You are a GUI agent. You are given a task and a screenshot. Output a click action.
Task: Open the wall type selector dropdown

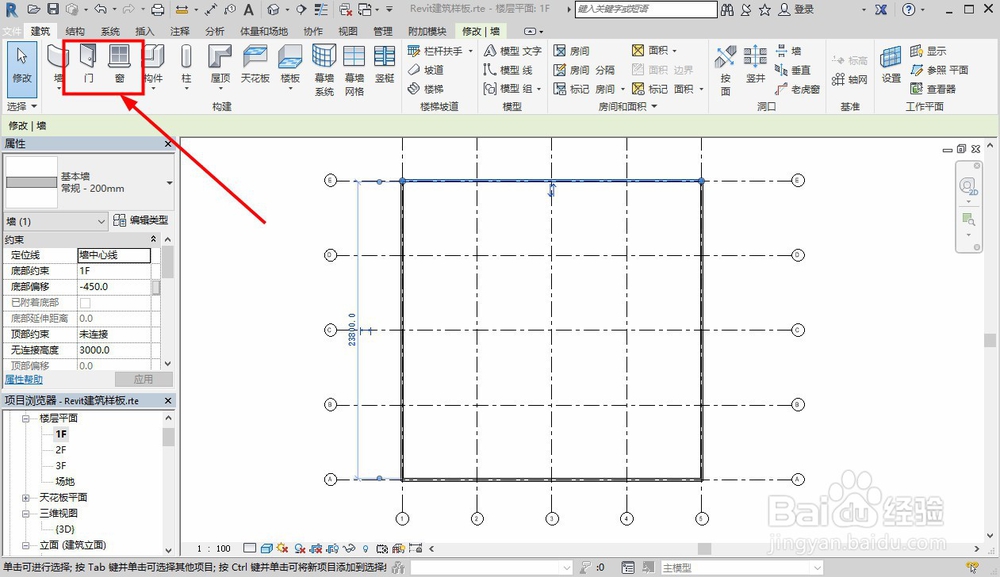coord(169,183)
